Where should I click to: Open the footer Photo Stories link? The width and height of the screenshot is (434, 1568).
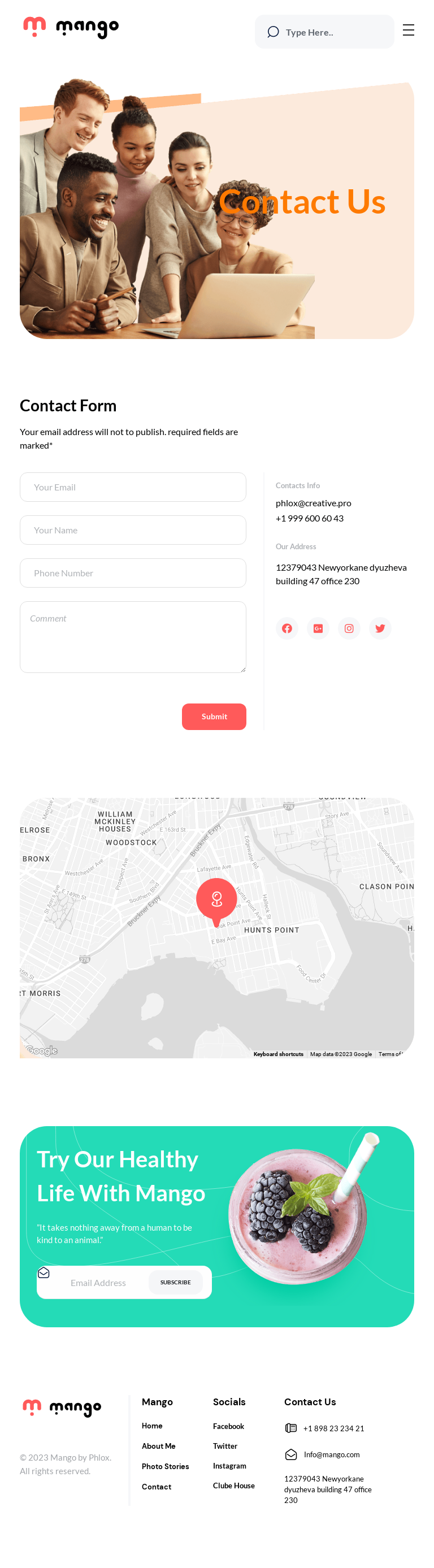click(165, 1466)
